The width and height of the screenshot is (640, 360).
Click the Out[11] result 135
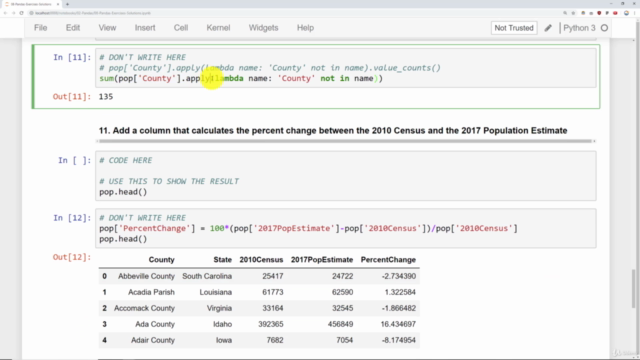click(106, 97)
